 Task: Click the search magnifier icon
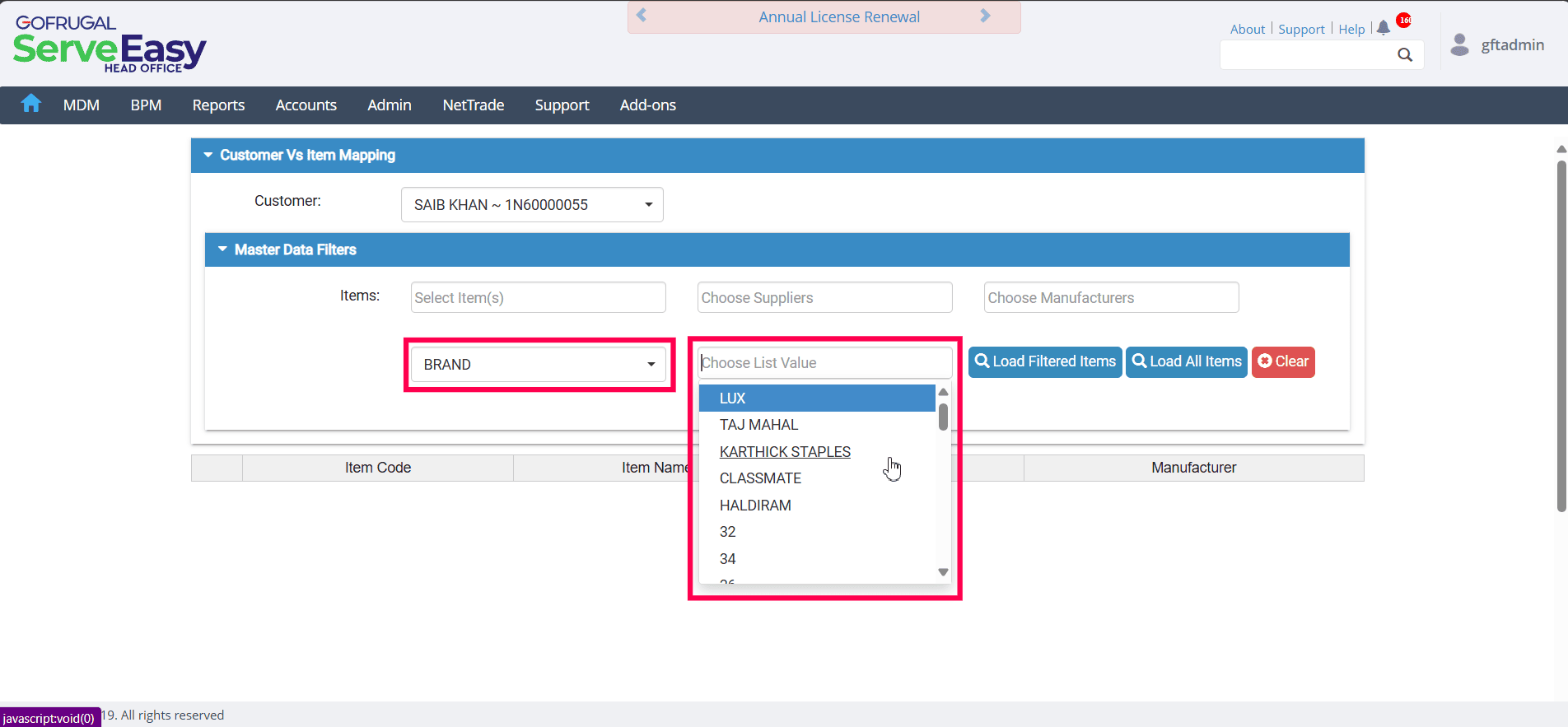tap(1405, 55)
